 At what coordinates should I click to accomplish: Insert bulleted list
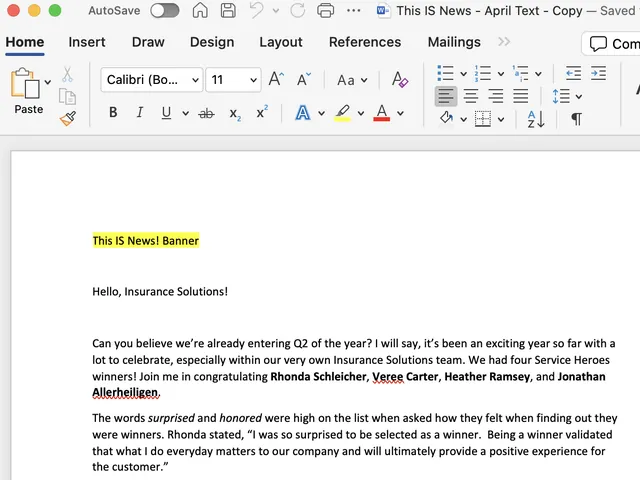click(445, 73)
